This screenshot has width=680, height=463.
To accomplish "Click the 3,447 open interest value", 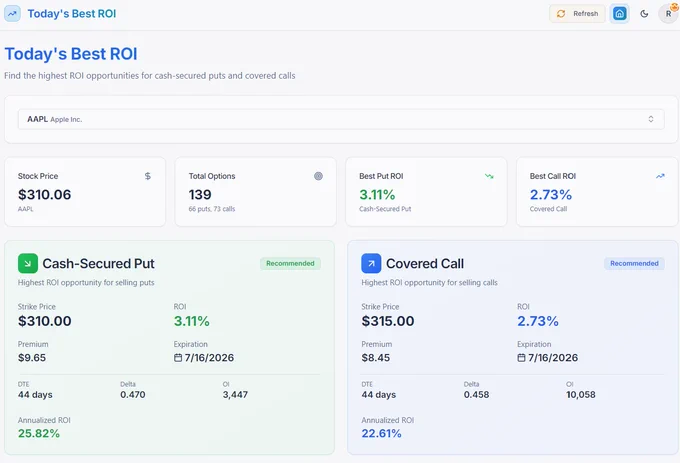I will click(x=235, y=395).
